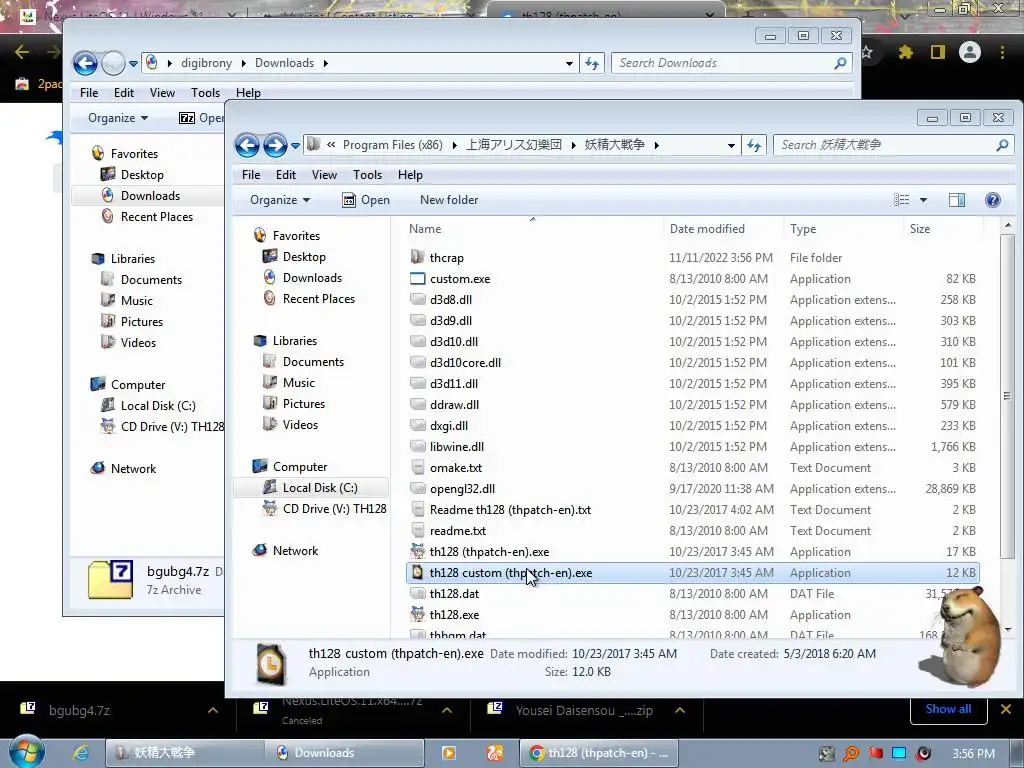
Task: Click Chrome extensions puzzle icon
Action: pyautogui.click(x=905, y=52)
